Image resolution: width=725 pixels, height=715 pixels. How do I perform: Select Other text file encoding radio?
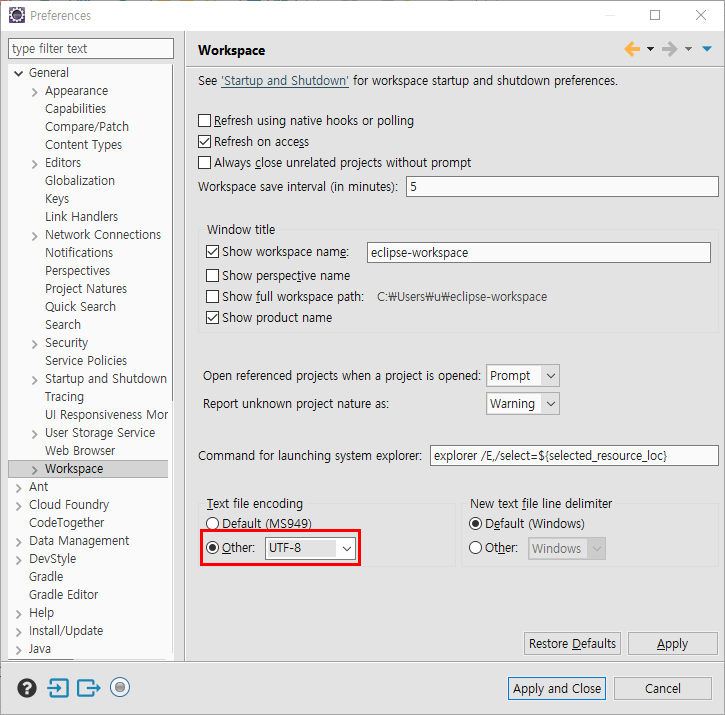pos(212,548)
